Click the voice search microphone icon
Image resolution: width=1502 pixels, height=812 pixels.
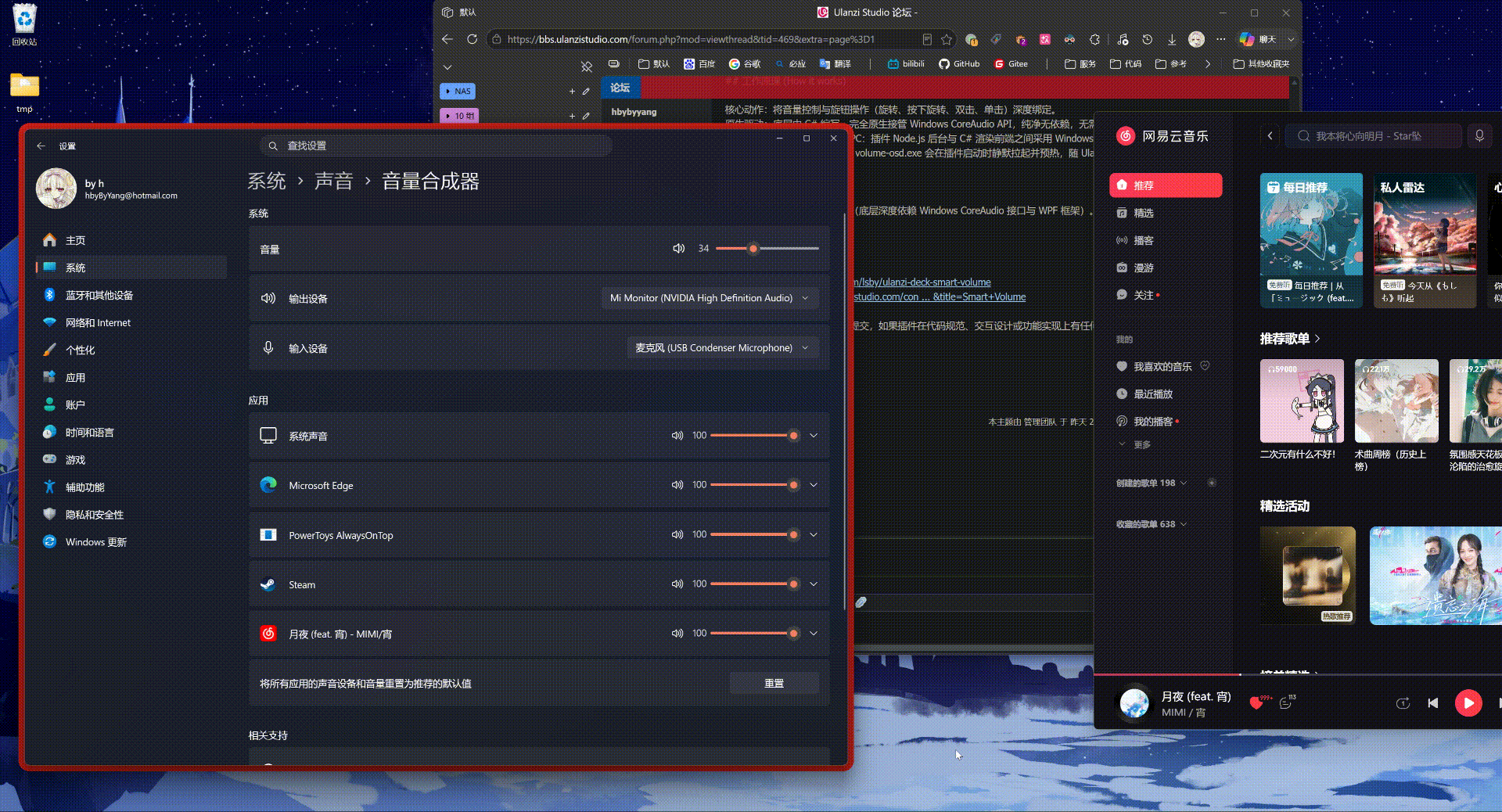pyautogui.click(x=1479, y=136)
